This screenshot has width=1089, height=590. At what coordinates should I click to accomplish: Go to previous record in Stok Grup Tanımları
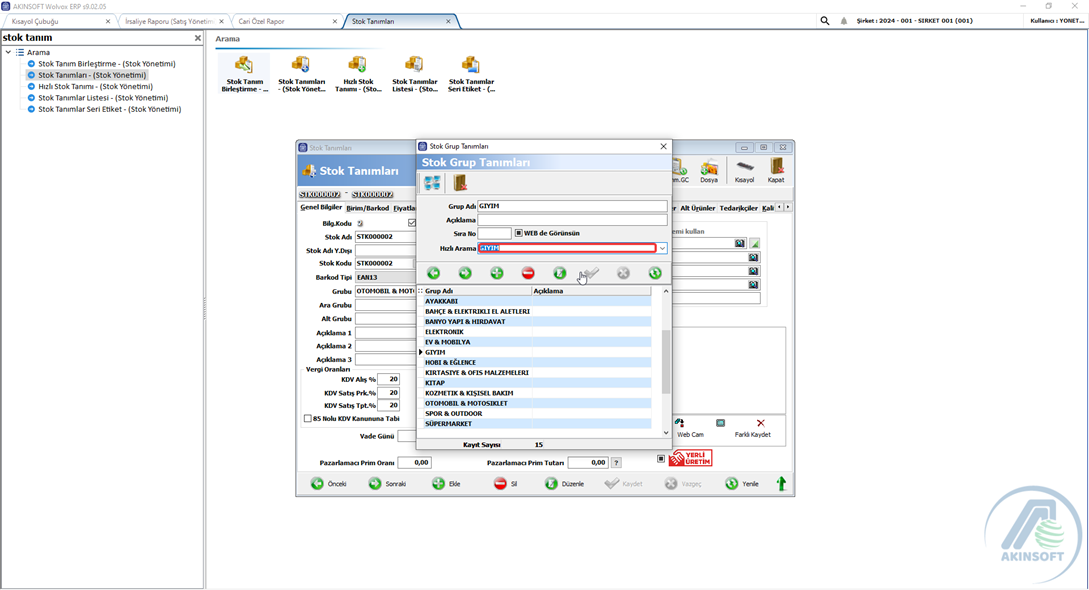coord(433,273)
